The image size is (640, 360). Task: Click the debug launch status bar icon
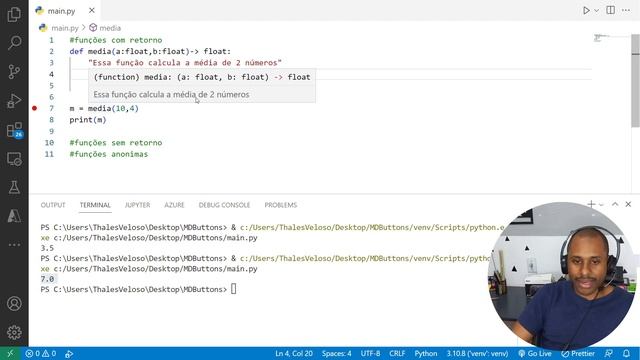(69, 354)
